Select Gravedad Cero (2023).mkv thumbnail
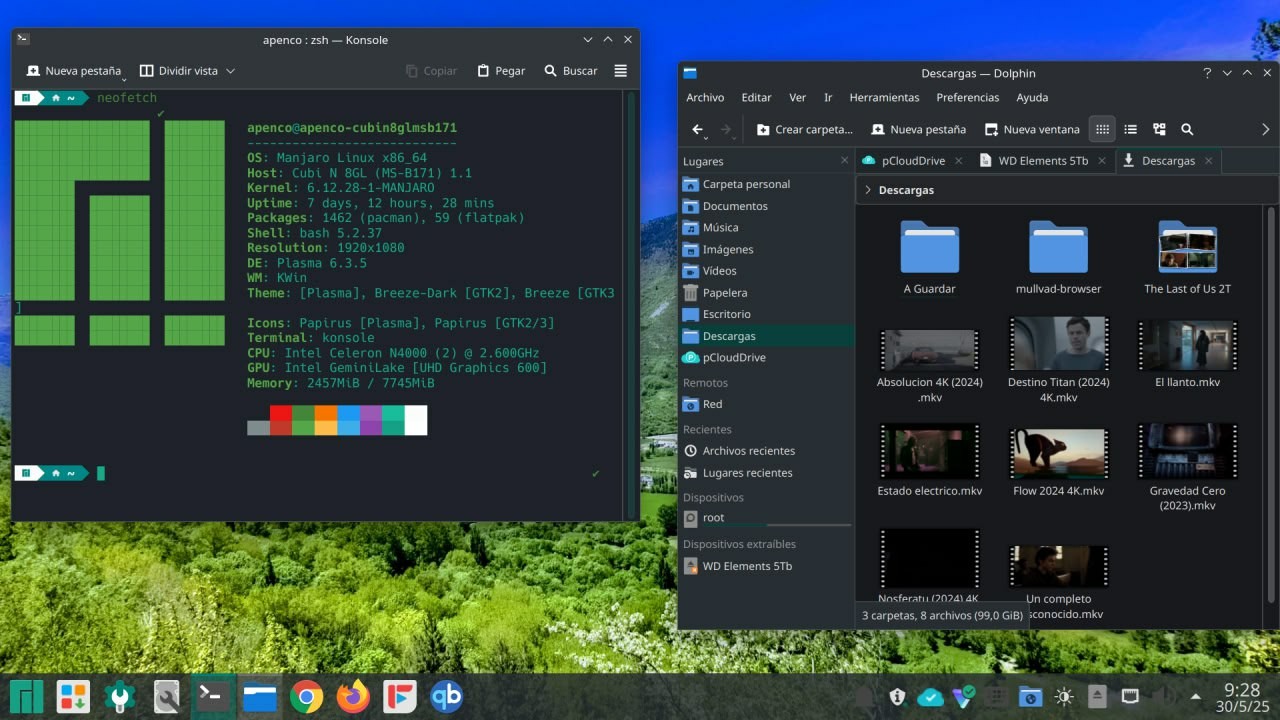The image size is (1280, 720). [x=1187, y=451]
